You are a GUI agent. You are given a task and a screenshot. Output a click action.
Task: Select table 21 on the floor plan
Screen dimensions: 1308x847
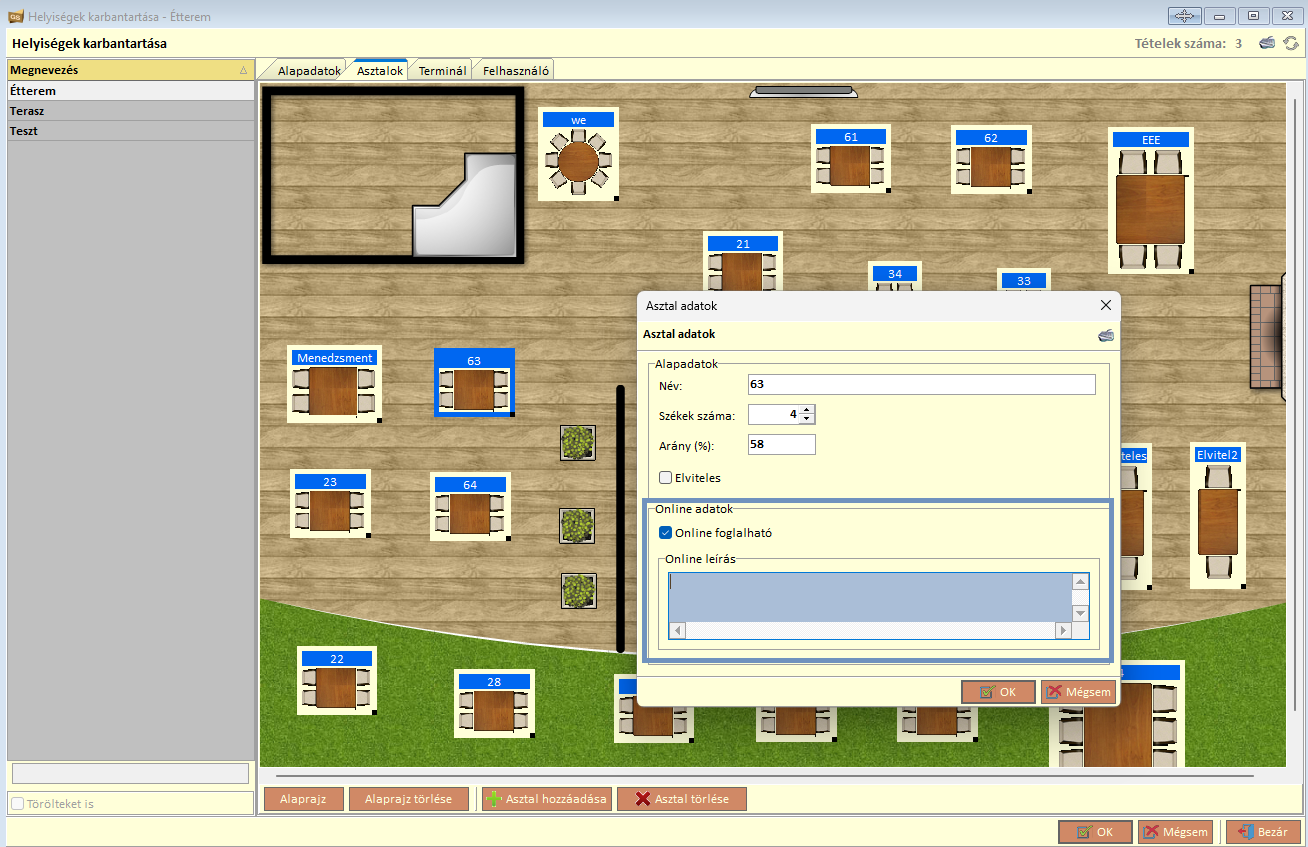(742, 262)
